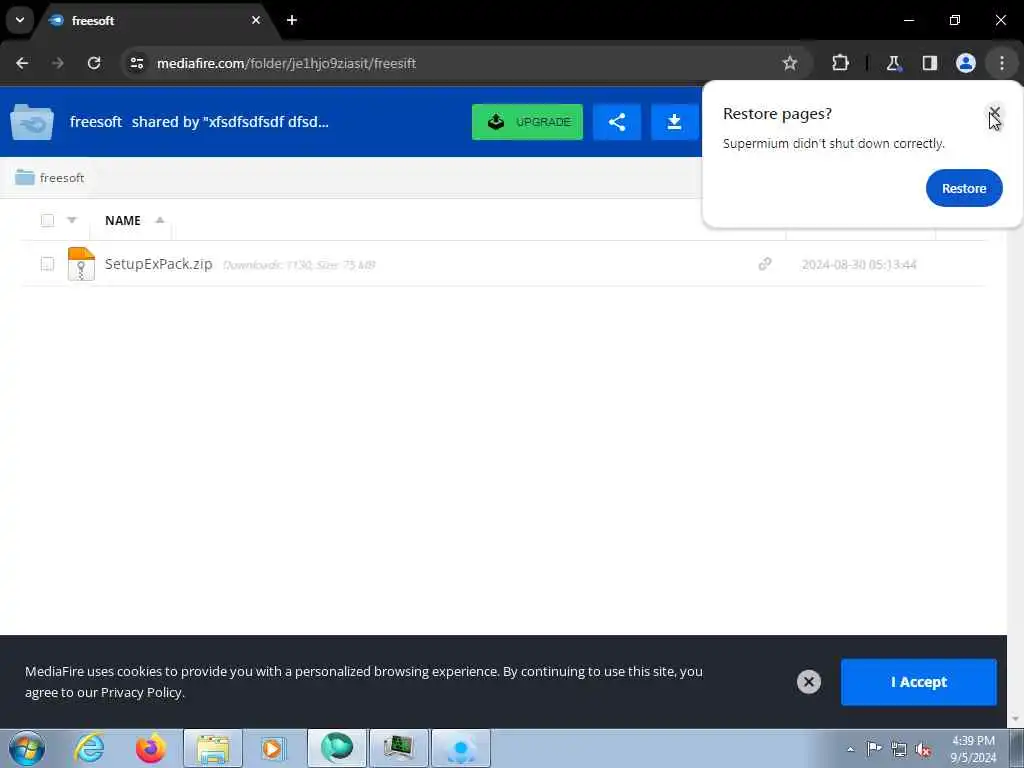This screenshot has width=1024, height=768.
Task: Show hidden system tray icons arrow
Action: pyautogui.click(x=850, y=749)
